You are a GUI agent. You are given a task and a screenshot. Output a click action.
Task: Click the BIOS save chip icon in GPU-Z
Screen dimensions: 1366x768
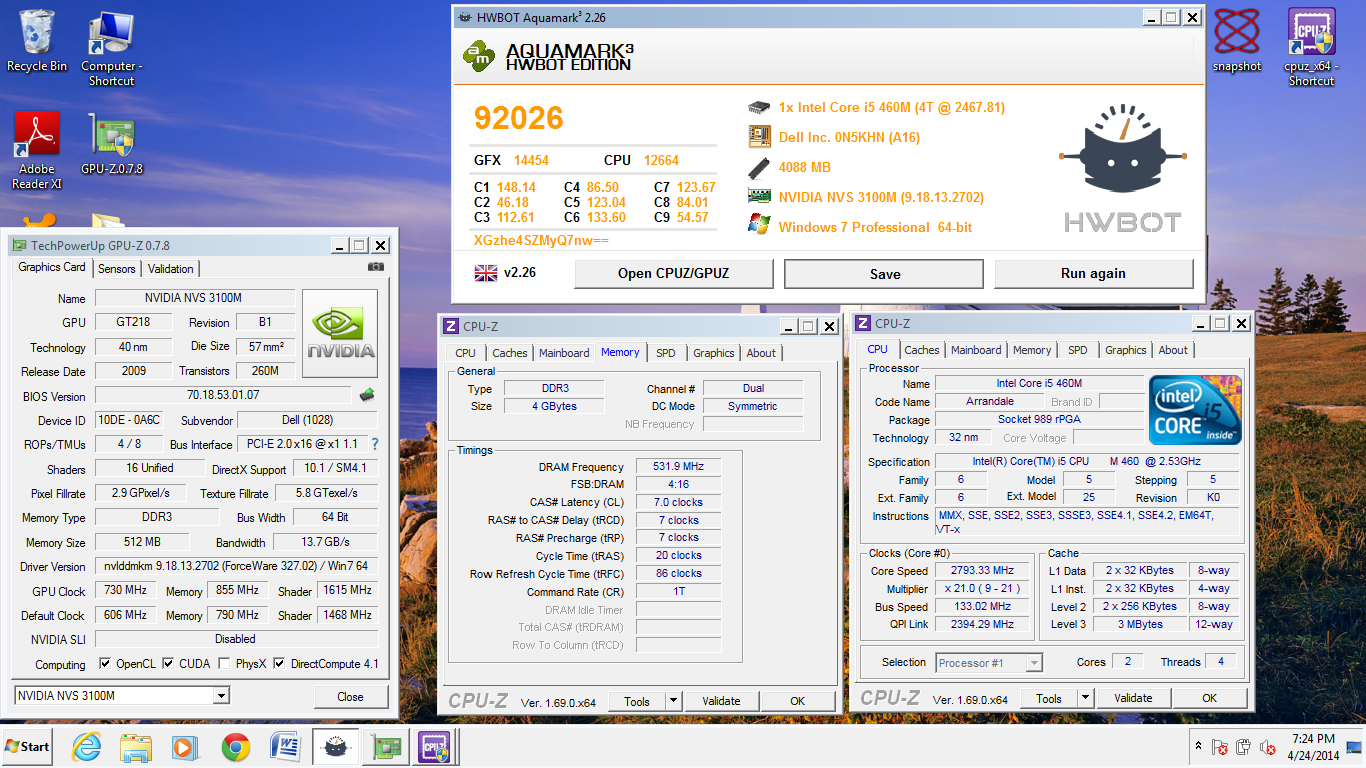(x=367, y=395)
